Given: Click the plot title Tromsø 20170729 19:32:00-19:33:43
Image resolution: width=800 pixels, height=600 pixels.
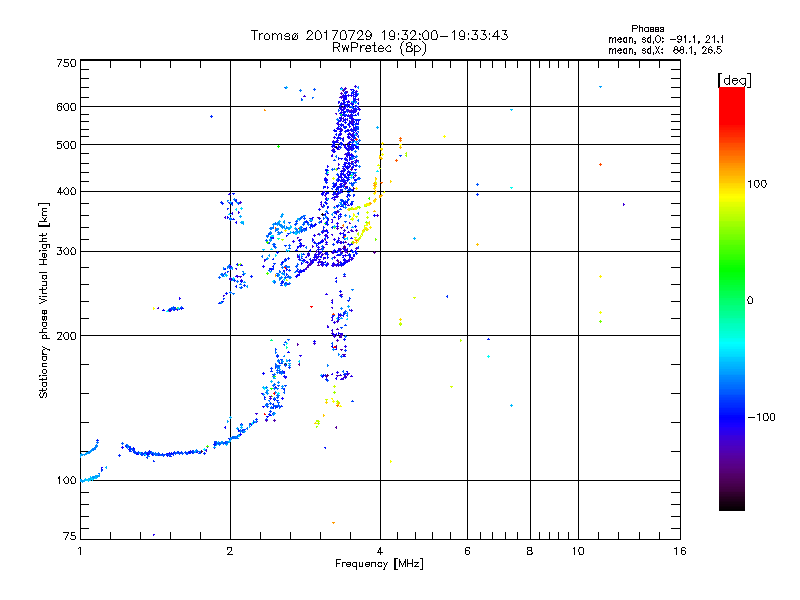Looking at the screenshot, I should (x=379, y=35).
